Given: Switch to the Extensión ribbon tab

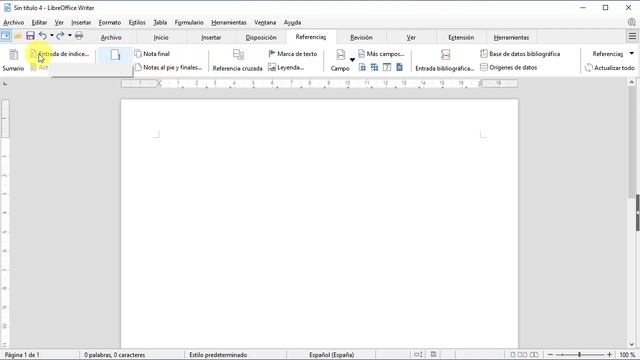Looking at the screenshot, I should (461, 37).
